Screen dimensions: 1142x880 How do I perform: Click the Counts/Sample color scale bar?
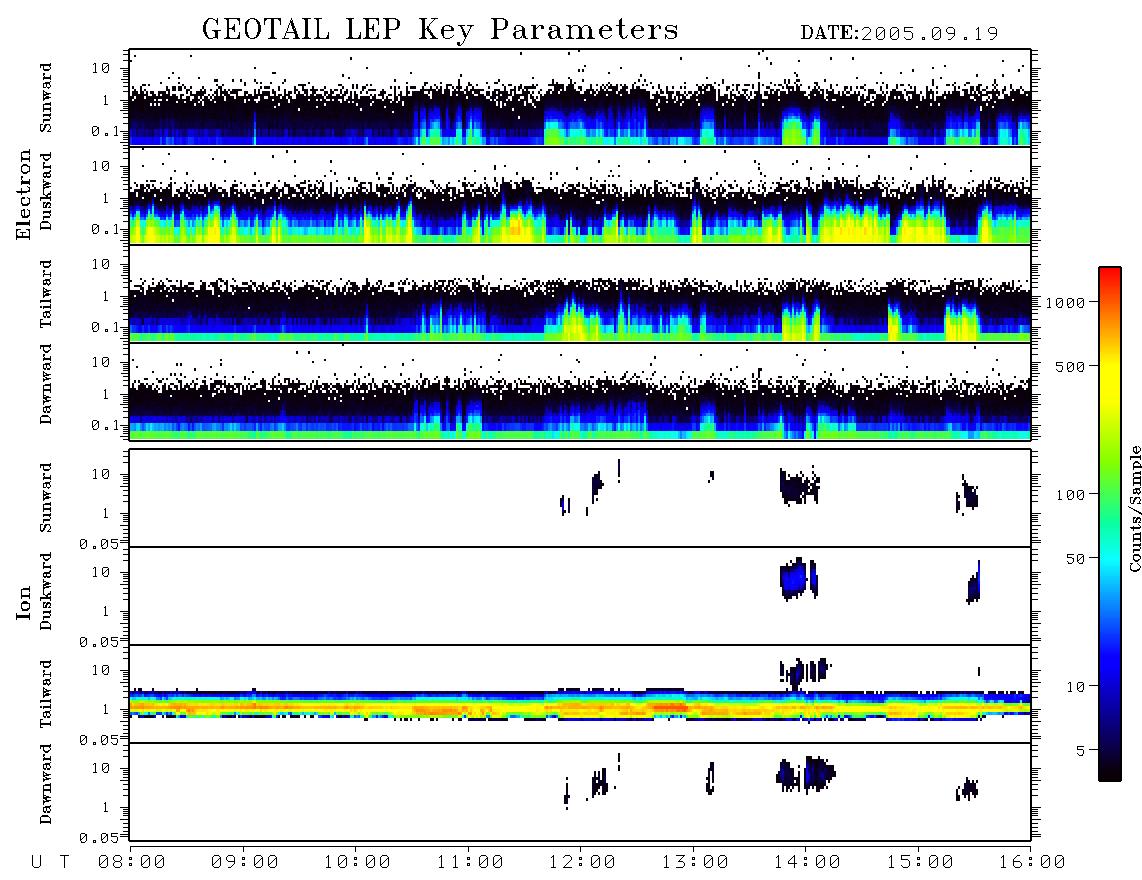pyautogui.click(x=1110, y=524)
